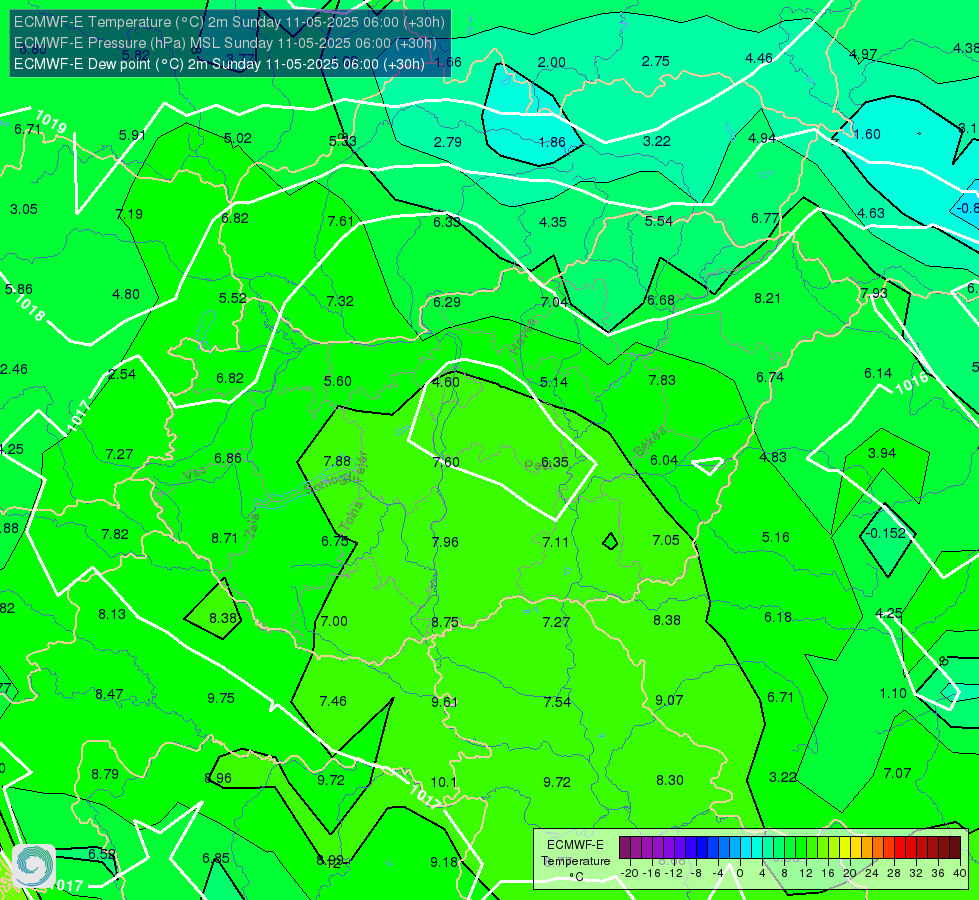Click the dew point value 5.60

click(338, 381)
